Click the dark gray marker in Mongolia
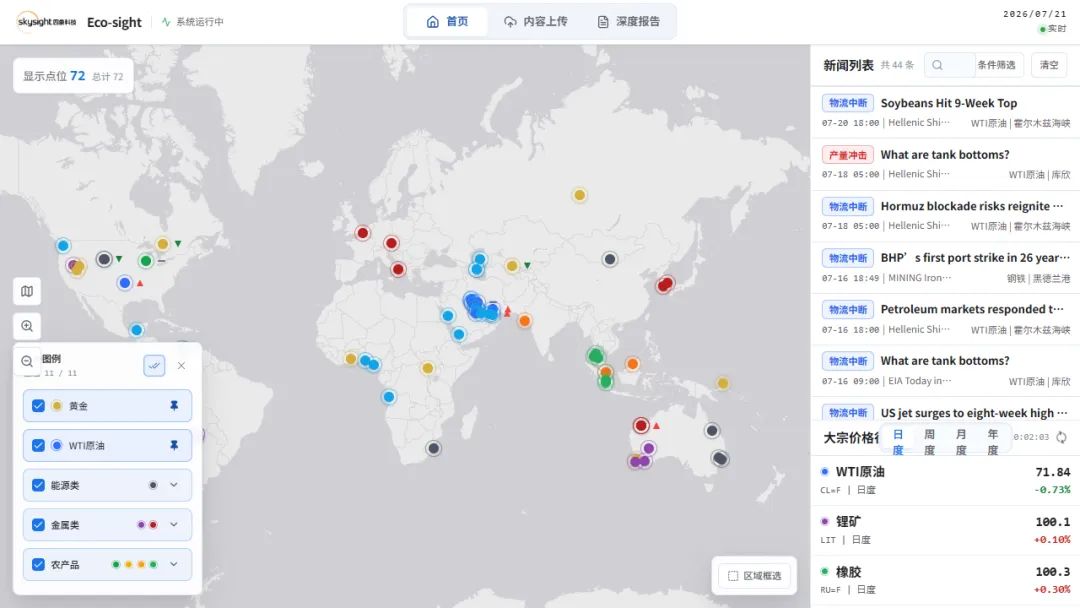Viewport: 1080px width, 608px height. tap(610, 259)
